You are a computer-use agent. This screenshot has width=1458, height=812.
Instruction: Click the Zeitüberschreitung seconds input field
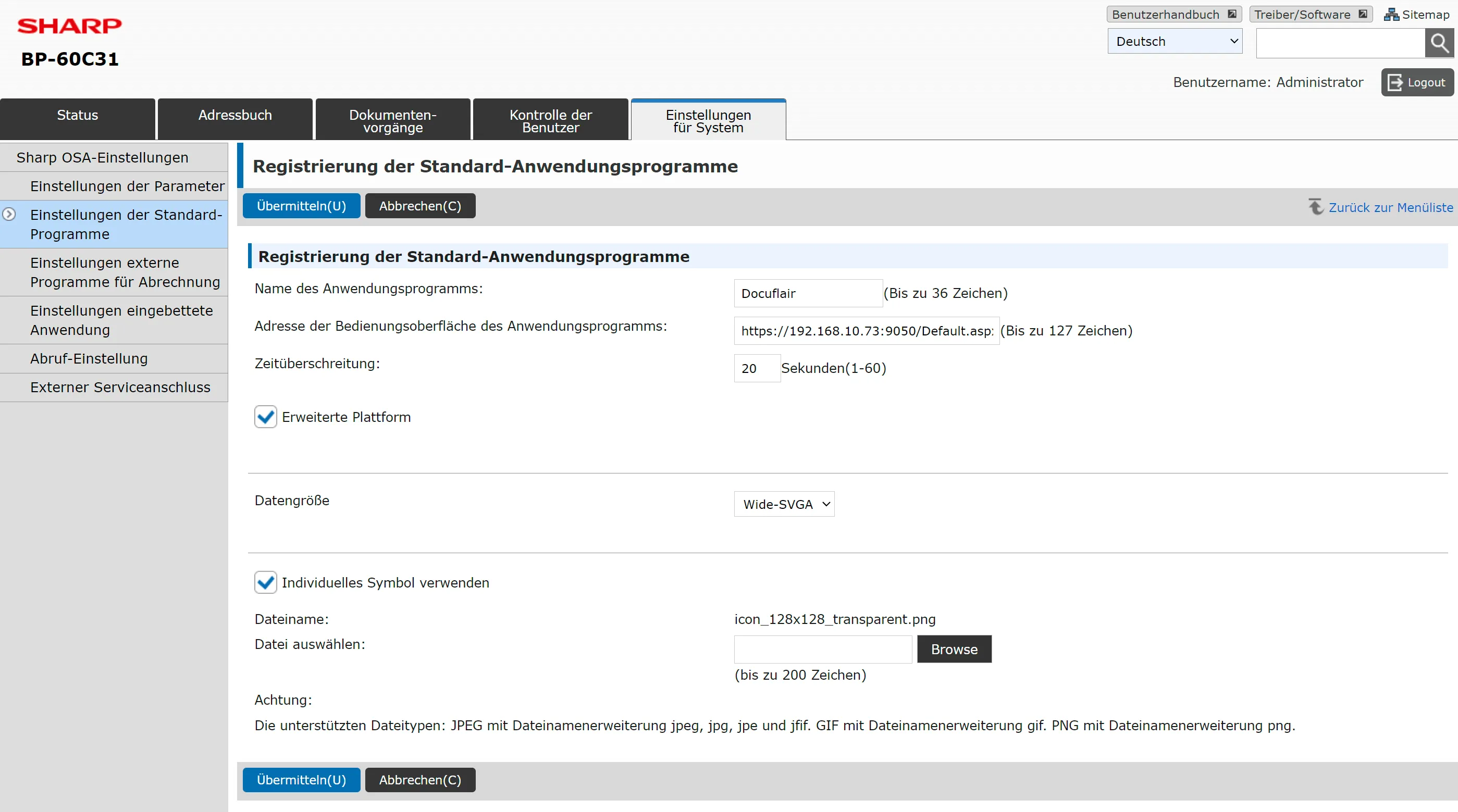[757, 368]
